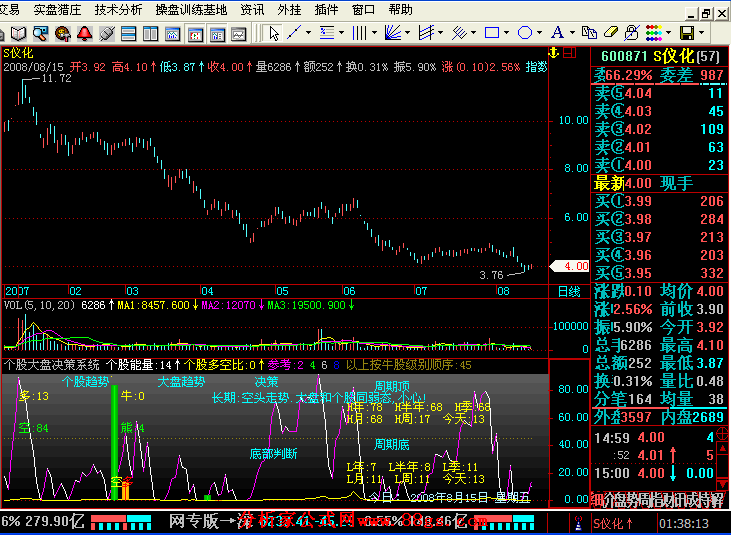Click the gray trend-chart window icon
Image resolution: width=731 pixels, height=535 pixels.
pyautogui.click(x=239, y=34)
